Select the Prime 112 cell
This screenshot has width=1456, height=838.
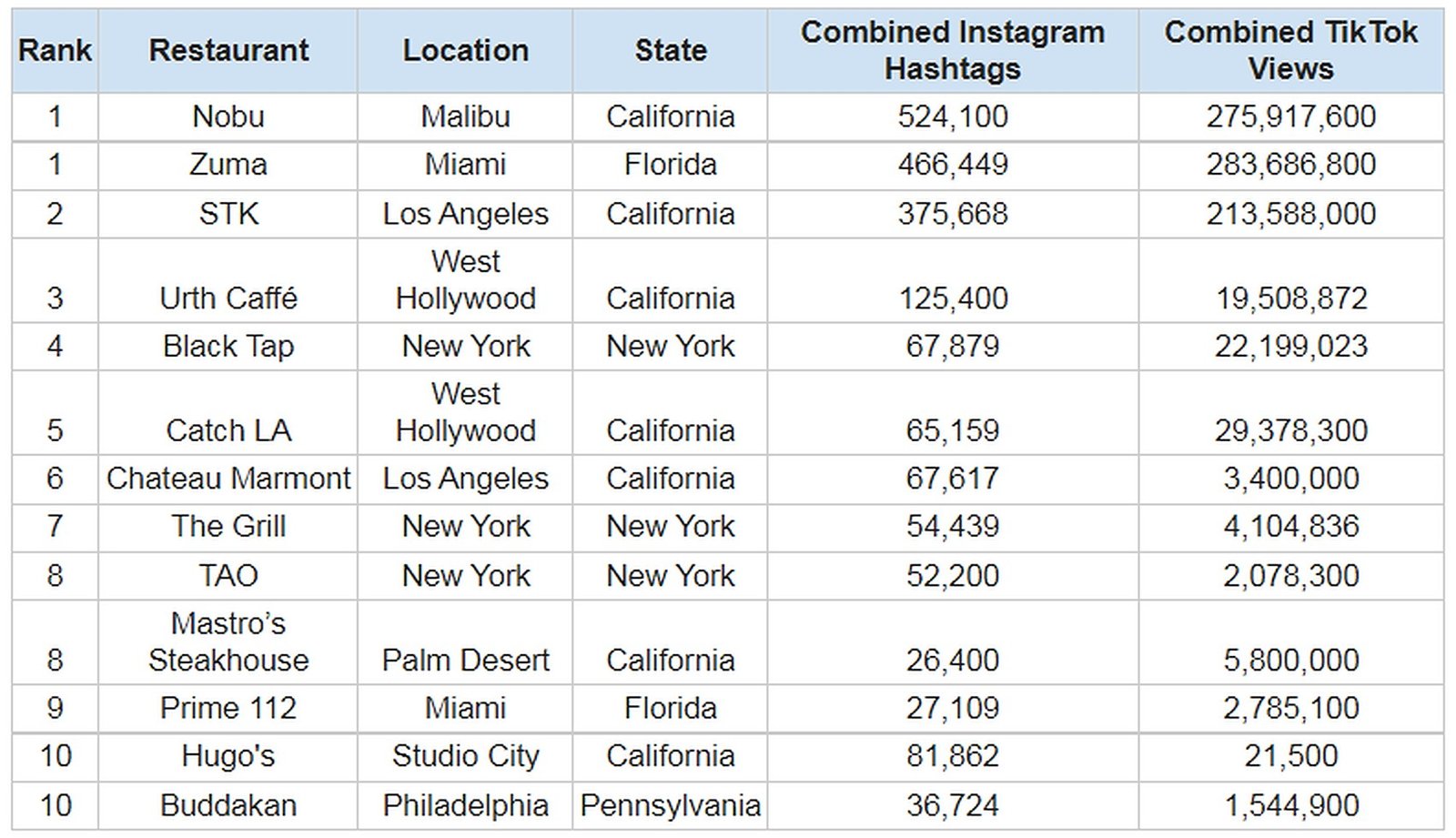tap(227, 709)
